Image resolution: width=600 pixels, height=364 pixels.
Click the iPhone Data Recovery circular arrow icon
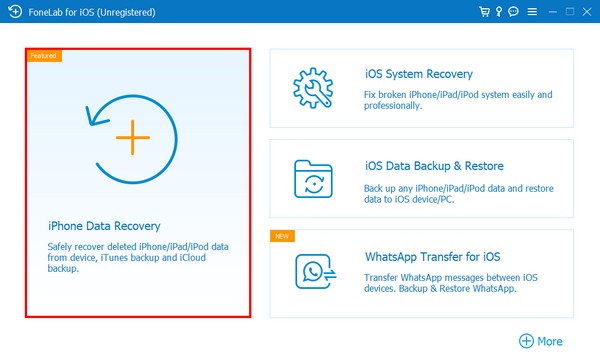click(131, 139)
